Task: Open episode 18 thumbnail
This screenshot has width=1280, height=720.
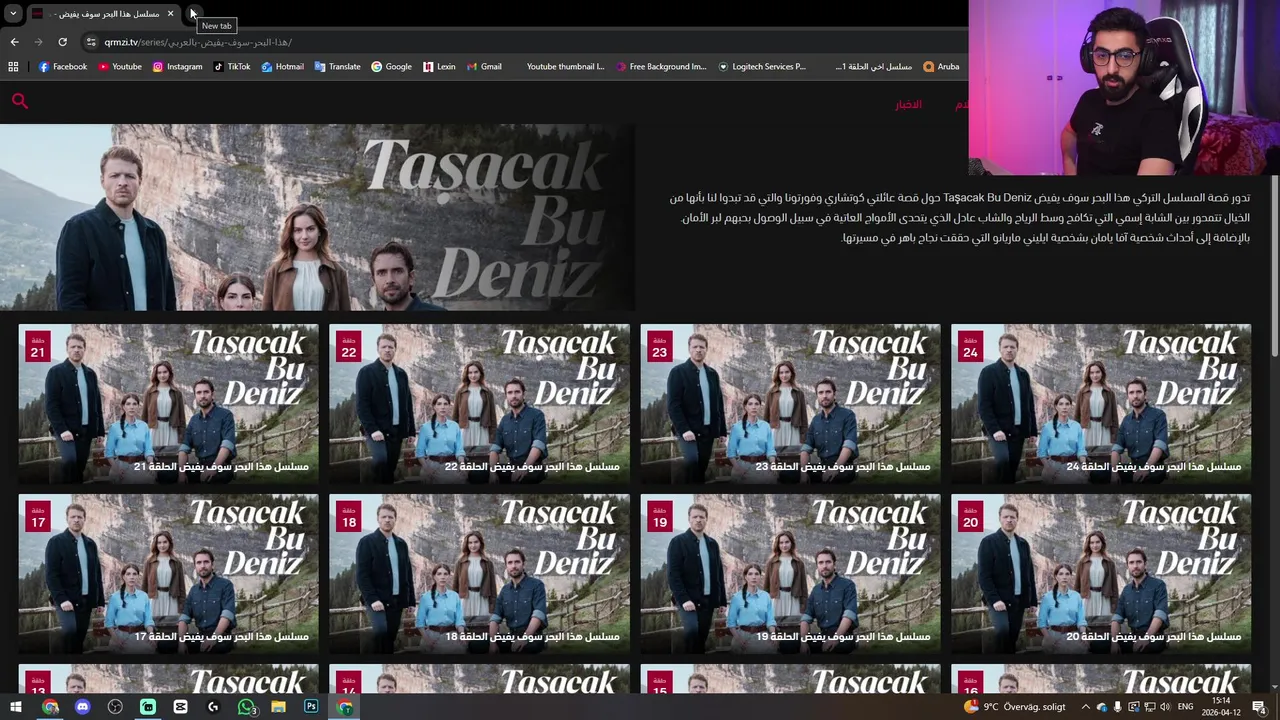Action: coord(479,573)
